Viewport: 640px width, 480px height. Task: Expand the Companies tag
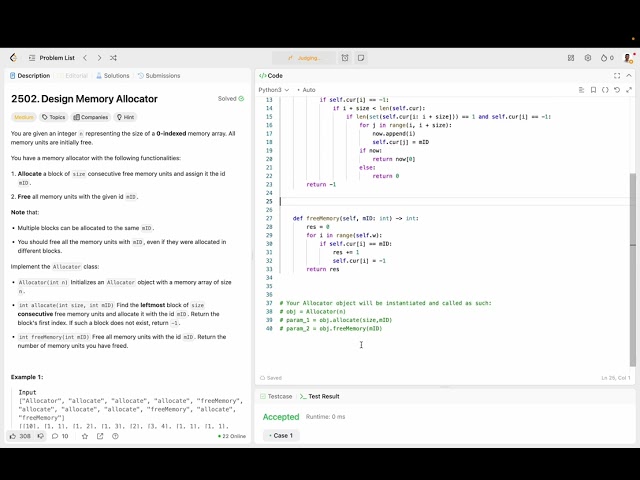pyautogui.click(x=91, y=117)
